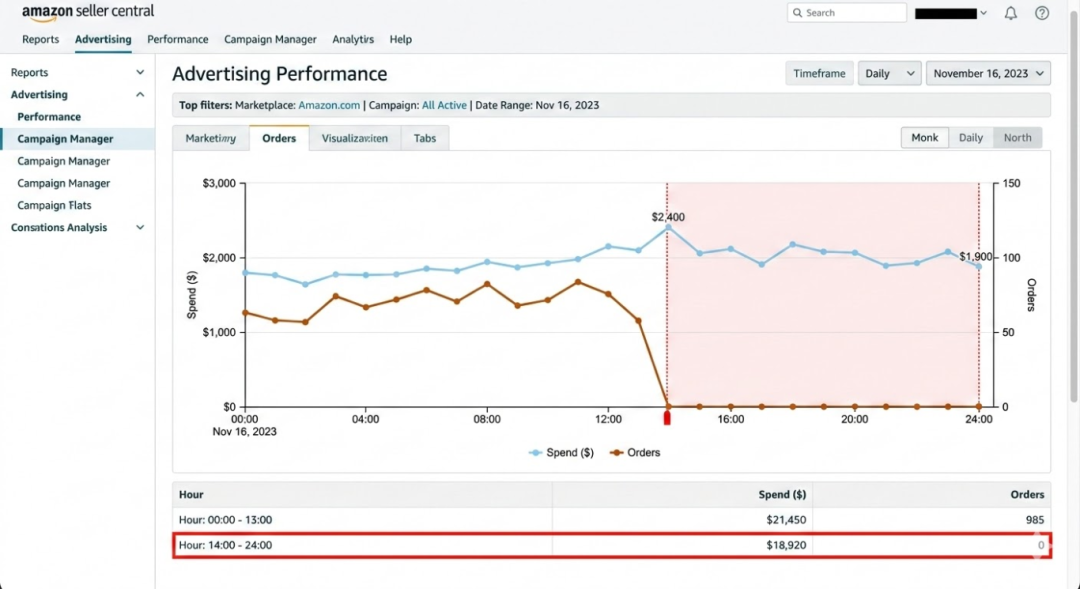1080x589 pixels.
Task: Click the Hour column header in table
Action: pos(191,495)
